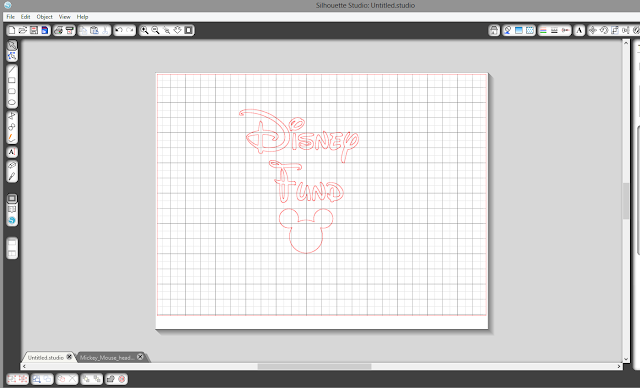Zoom in with the magnifier plus
This screenshot has height=388, width=640.
point(144,30)
